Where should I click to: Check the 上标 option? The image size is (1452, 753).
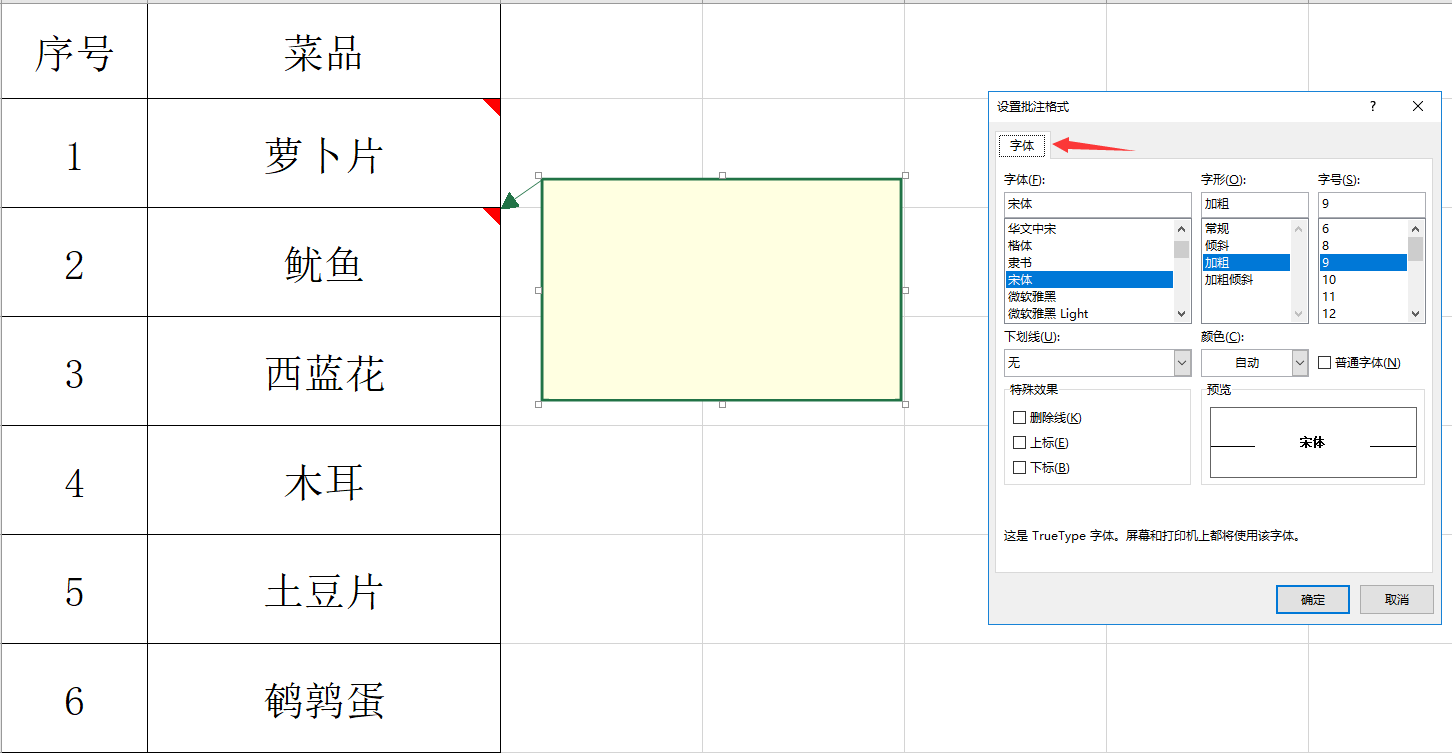click(x=1019, y=442)
